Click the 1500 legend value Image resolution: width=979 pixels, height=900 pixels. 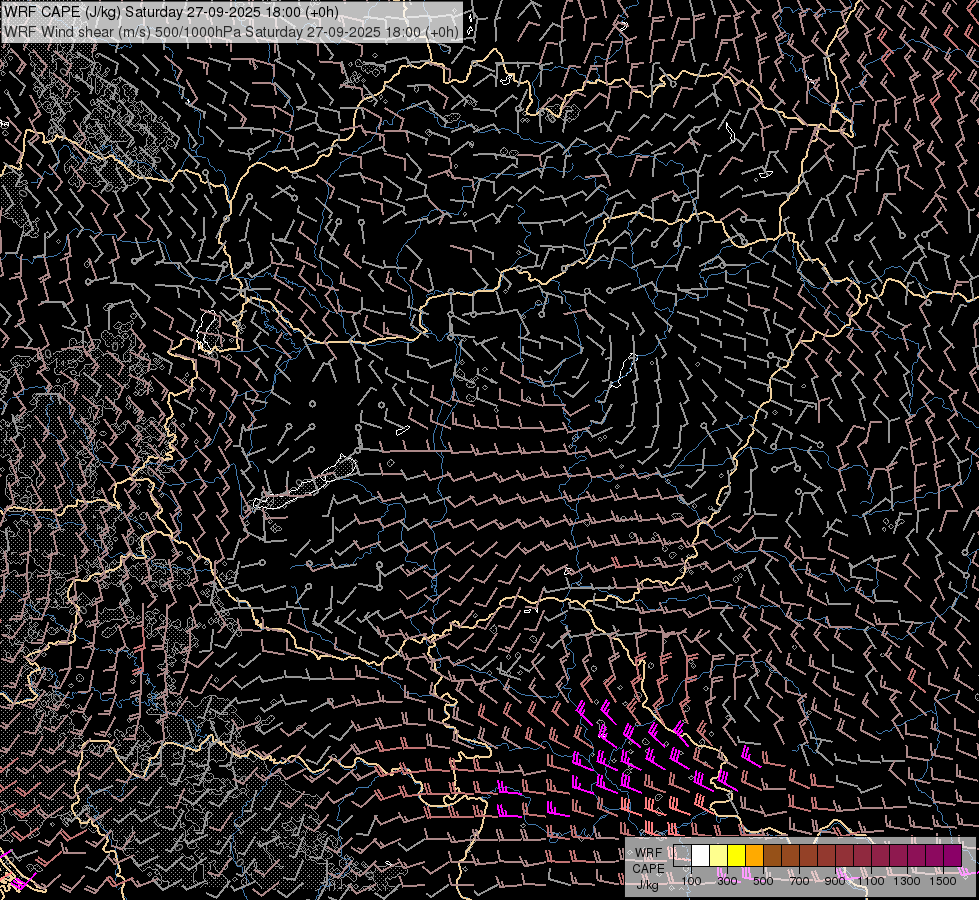tap(943, 881)
